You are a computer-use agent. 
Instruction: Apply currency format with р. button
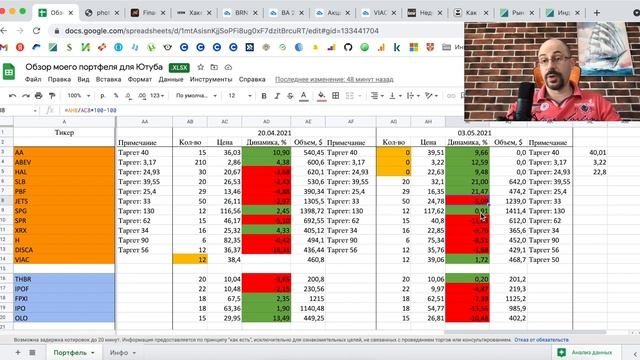point(103,96)
